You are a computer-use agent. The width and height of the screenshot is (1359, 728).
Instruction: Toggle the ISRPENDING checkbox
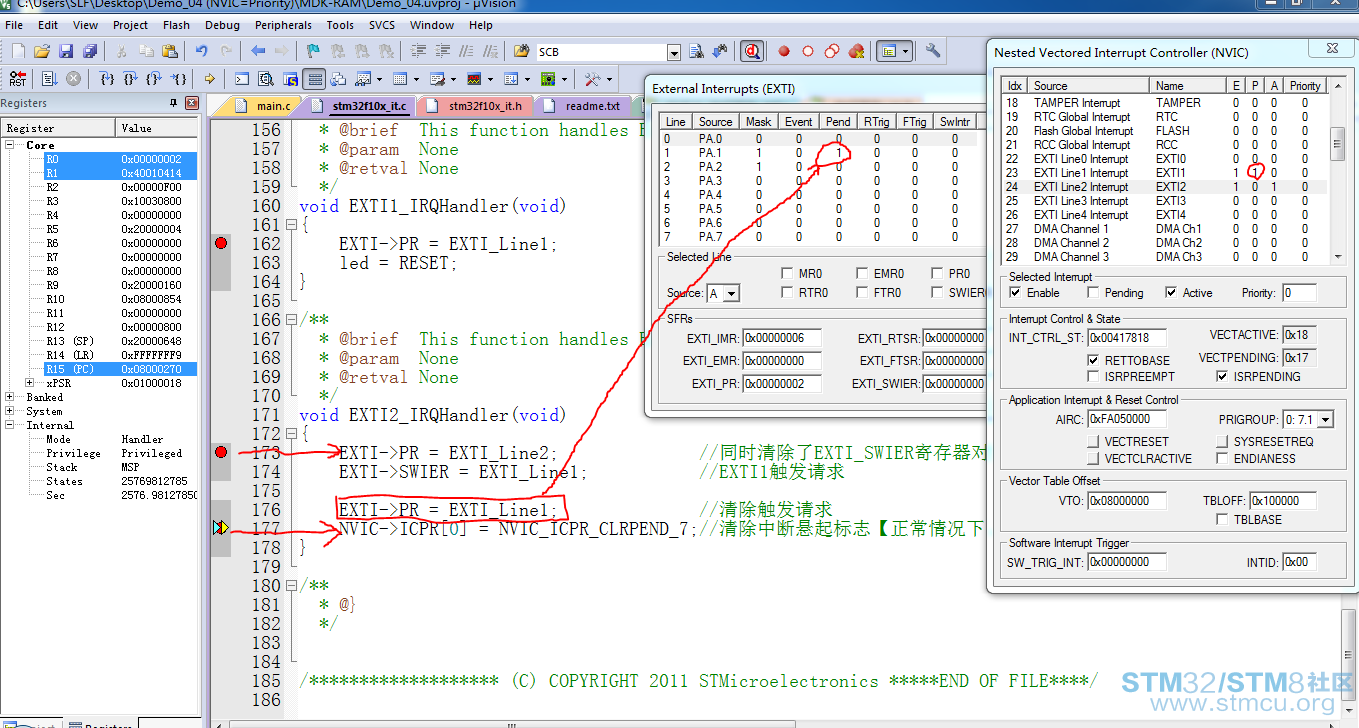(1222, 377)
